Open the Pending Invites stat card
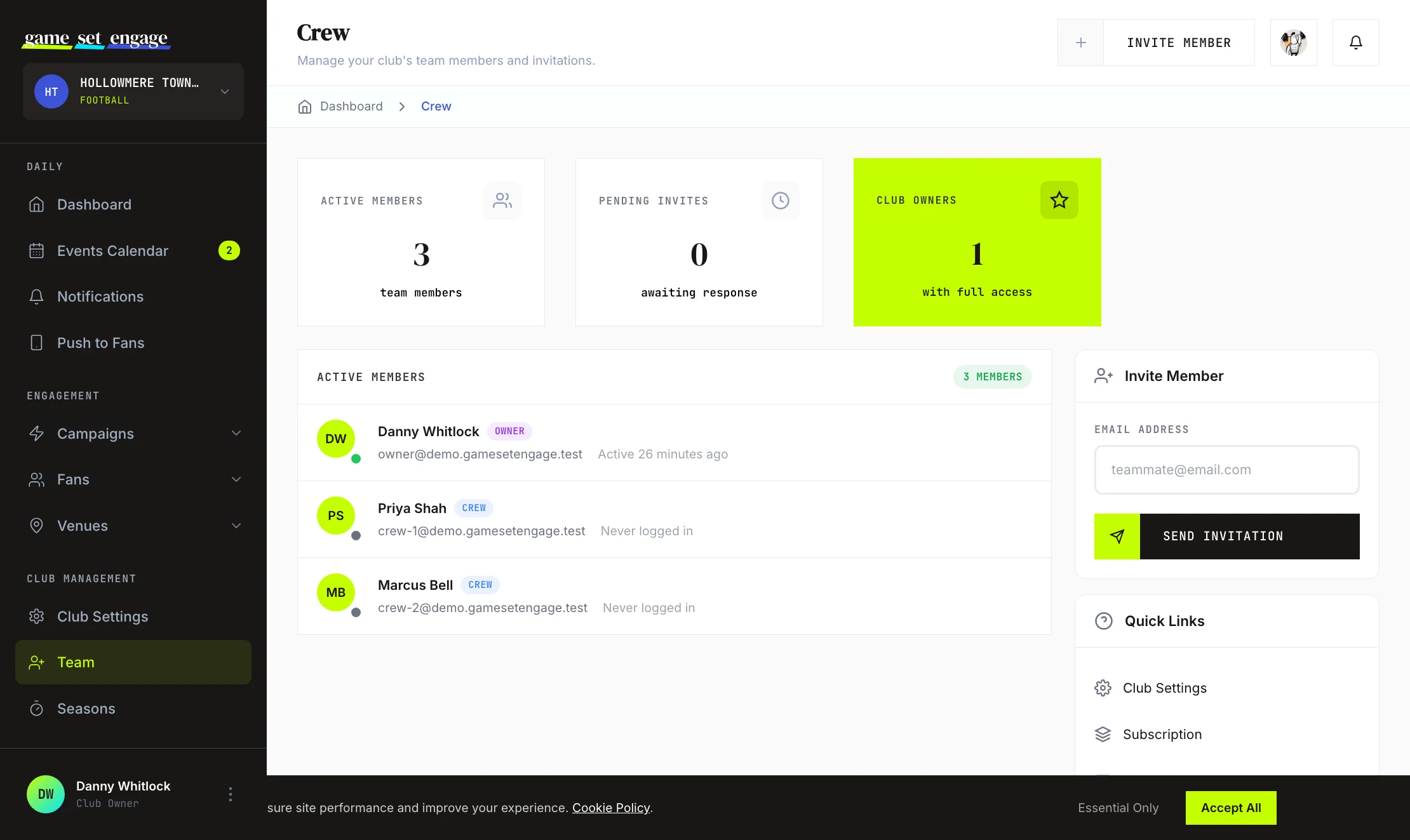The image size is (1410, 840). point(699,243)
